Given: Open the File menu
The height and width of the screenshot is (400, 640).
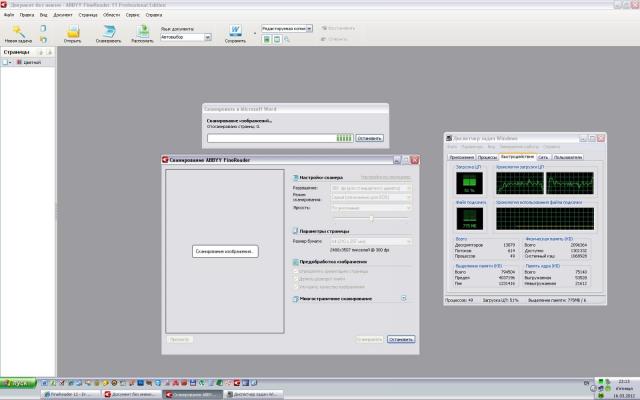Looking at the screenshot, I should point(9,15).
